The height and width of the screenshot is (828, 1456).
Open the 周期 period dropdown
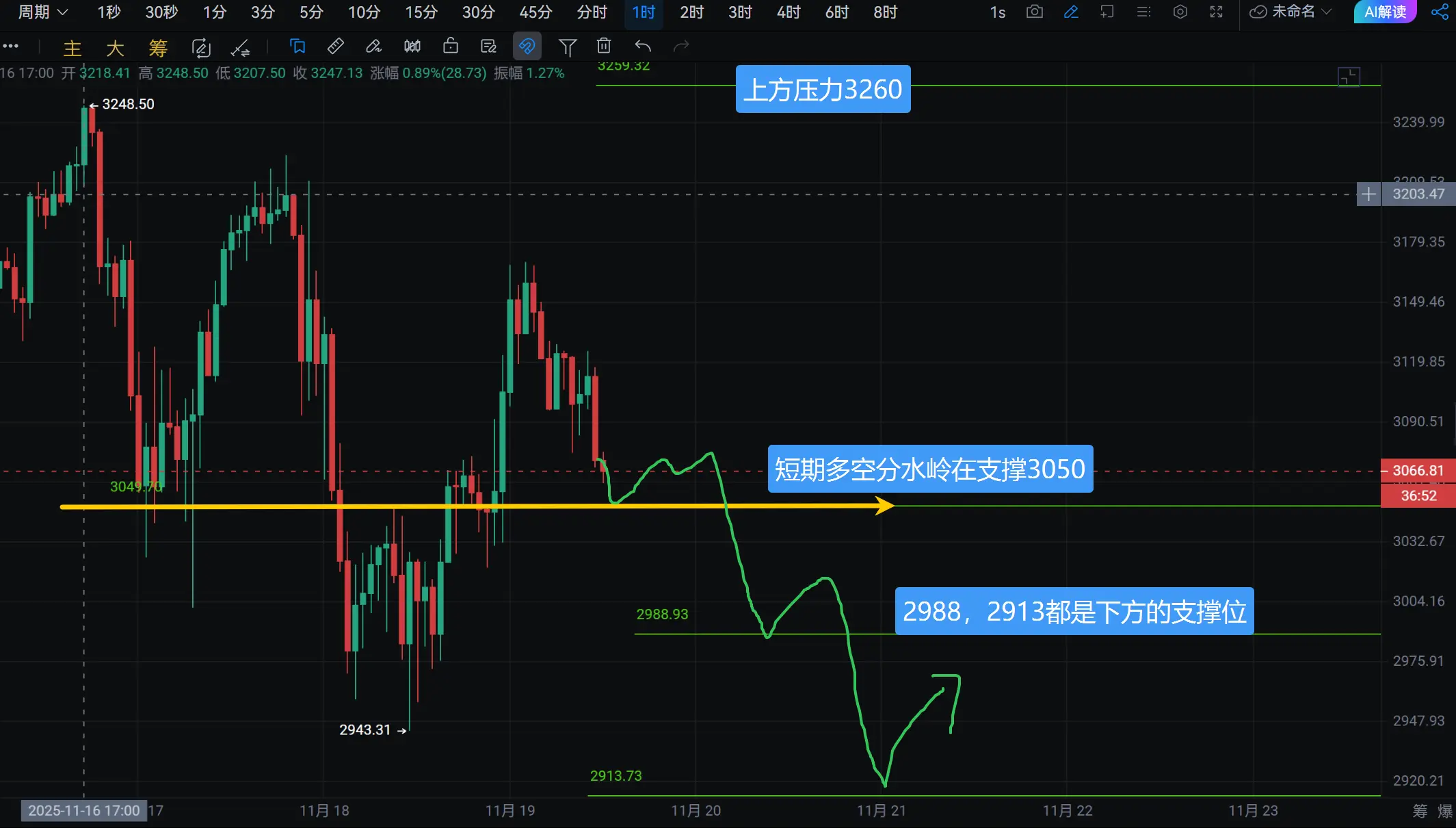point(42,12)
